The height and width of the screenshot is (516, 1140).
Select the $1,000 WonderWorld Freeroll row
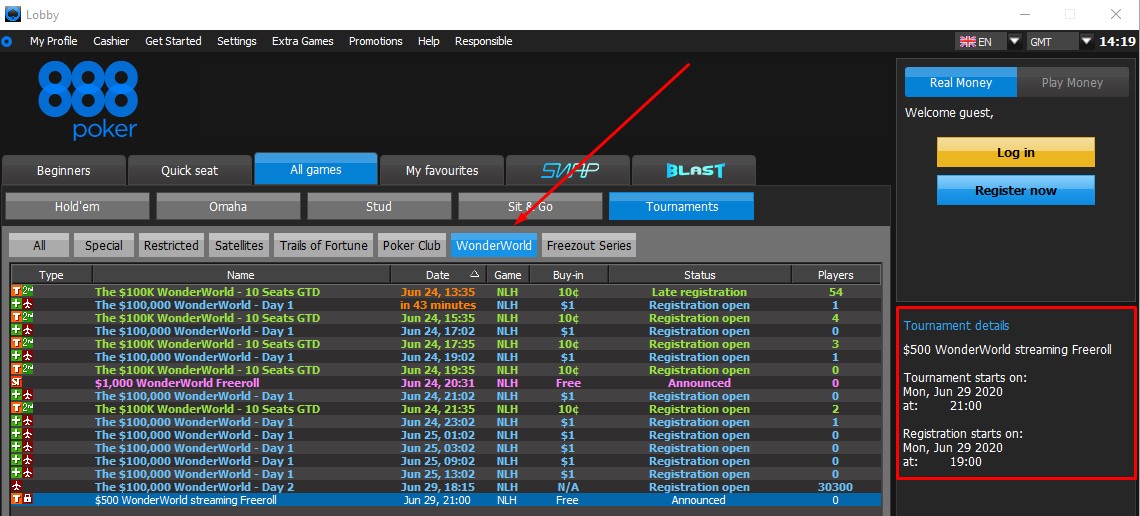click(x=446, y=383)
